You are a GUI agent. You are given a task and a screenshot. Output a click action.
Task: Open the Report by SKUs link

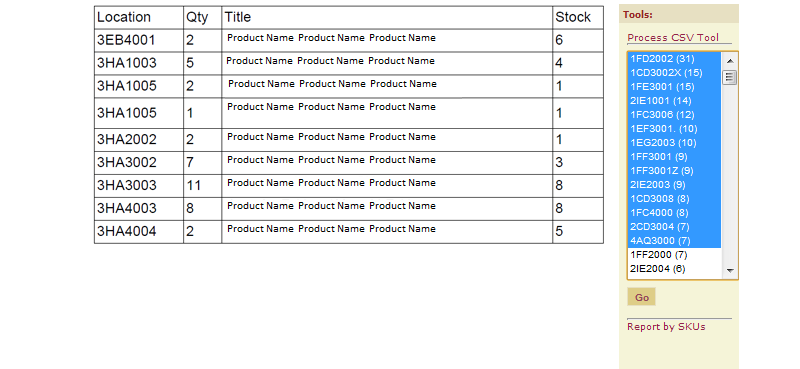click(666, 327)
